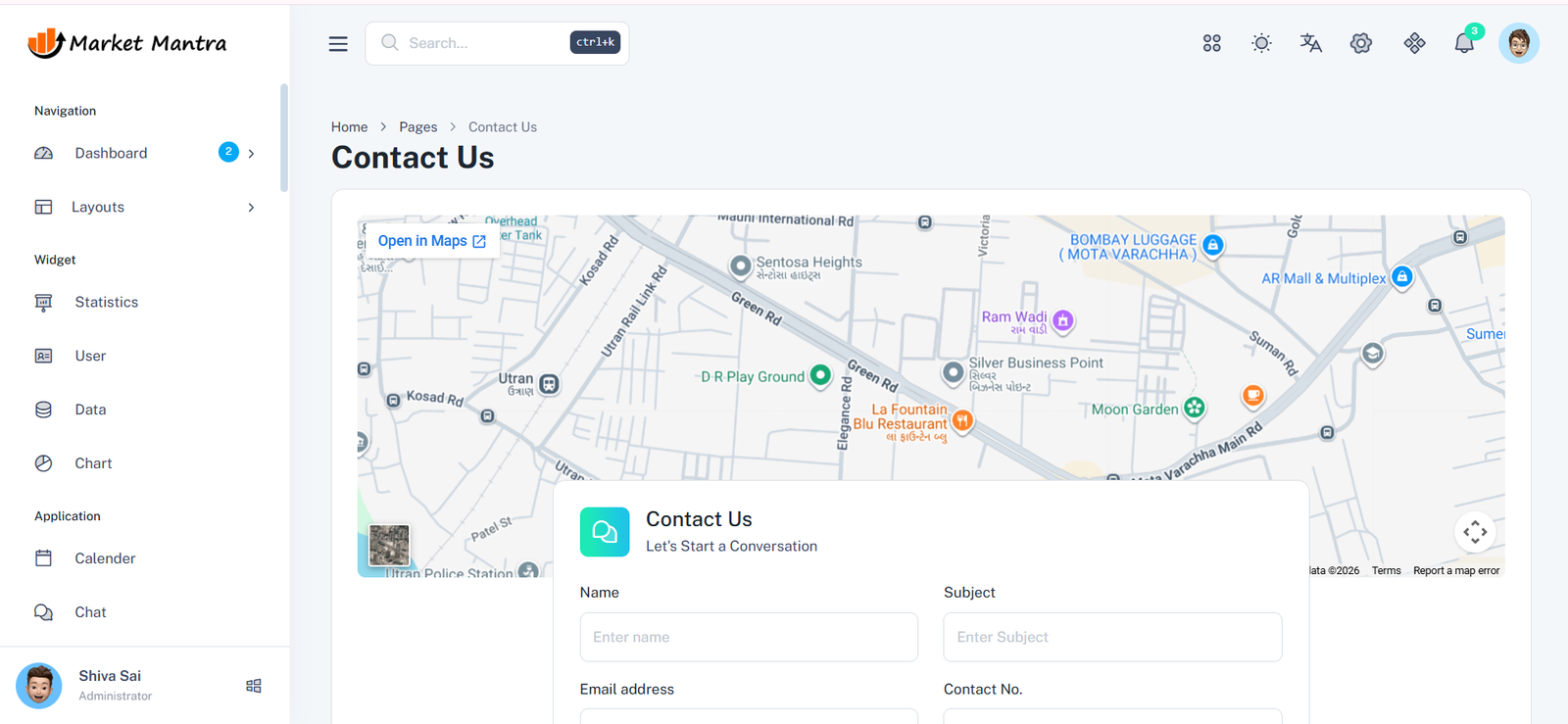Select La Fountain Blu Restaurant pin
Viewport: 1568px width, 724px height.
pyautogui.click(x=962, y=421)
